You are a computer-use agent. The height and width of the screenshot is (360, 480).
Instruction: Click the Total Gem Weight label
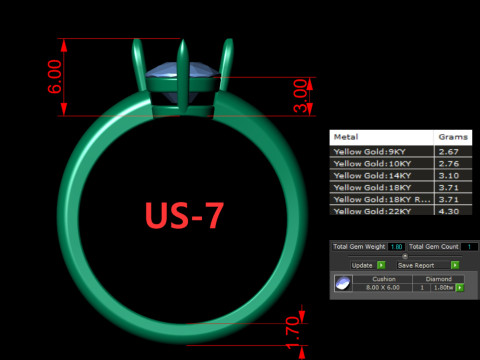tap(359, 247)
